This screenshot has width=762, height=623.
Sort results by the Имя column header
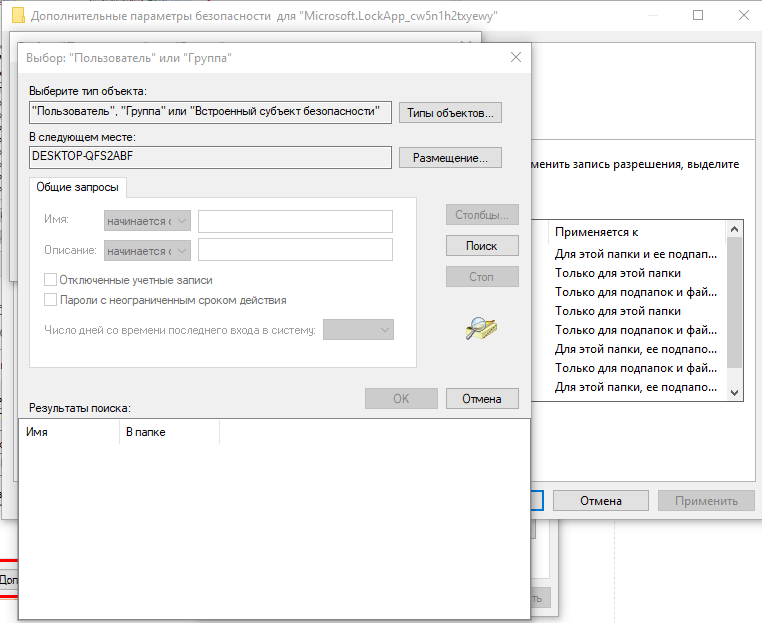pos(69,432)
